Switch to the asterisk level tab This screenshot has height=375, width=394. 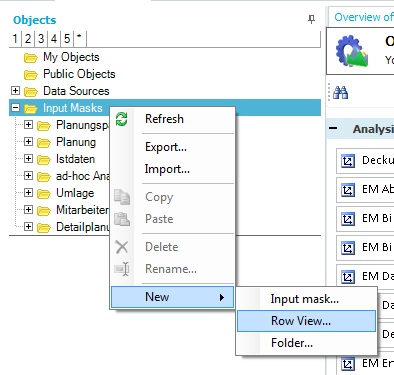pos(80,39)
